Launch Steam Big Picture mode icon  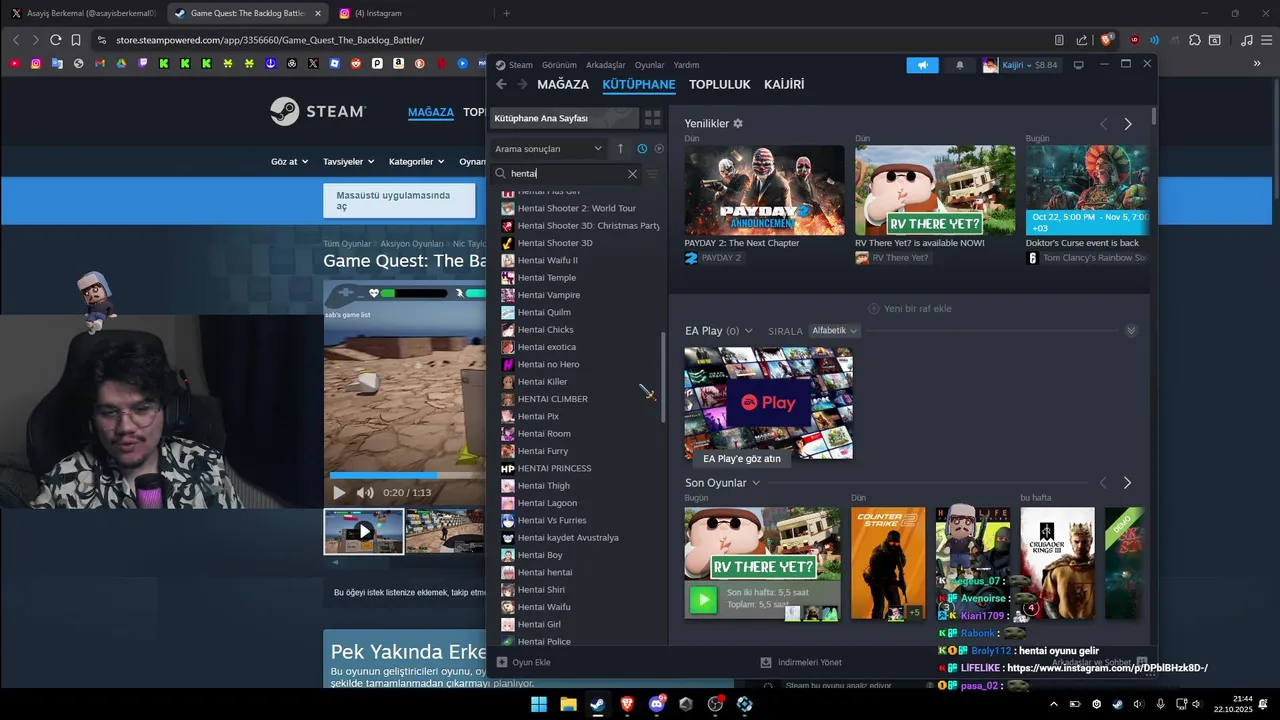pos(1078,65)
